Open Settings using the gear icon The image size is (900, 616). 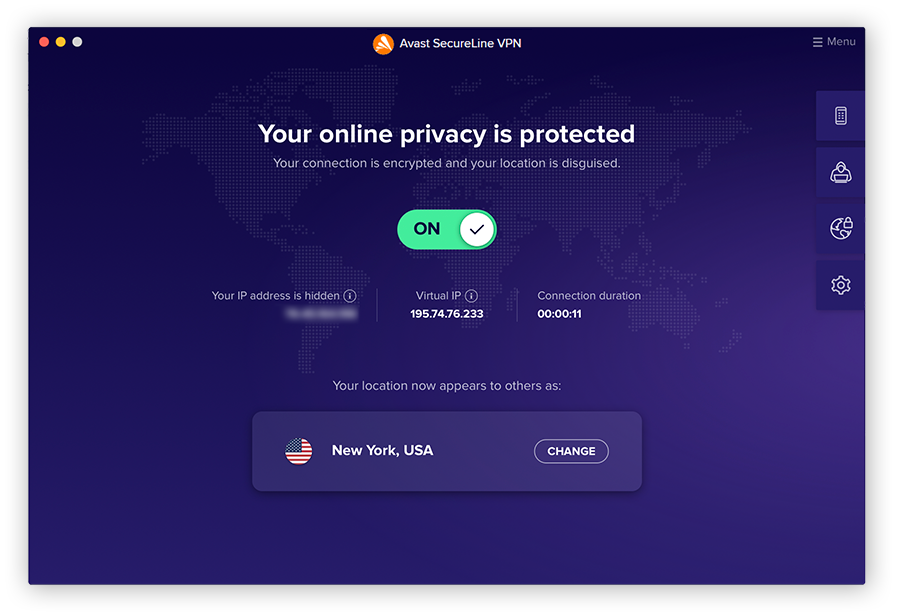840,284
